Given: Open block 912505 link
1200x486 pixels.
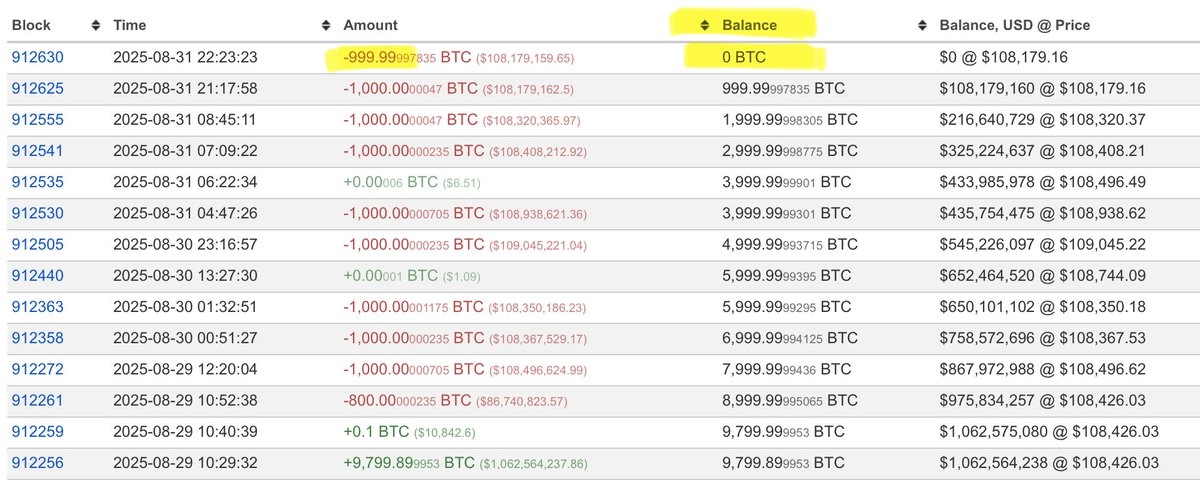Looking at the screenshot, I should (37, 244).
